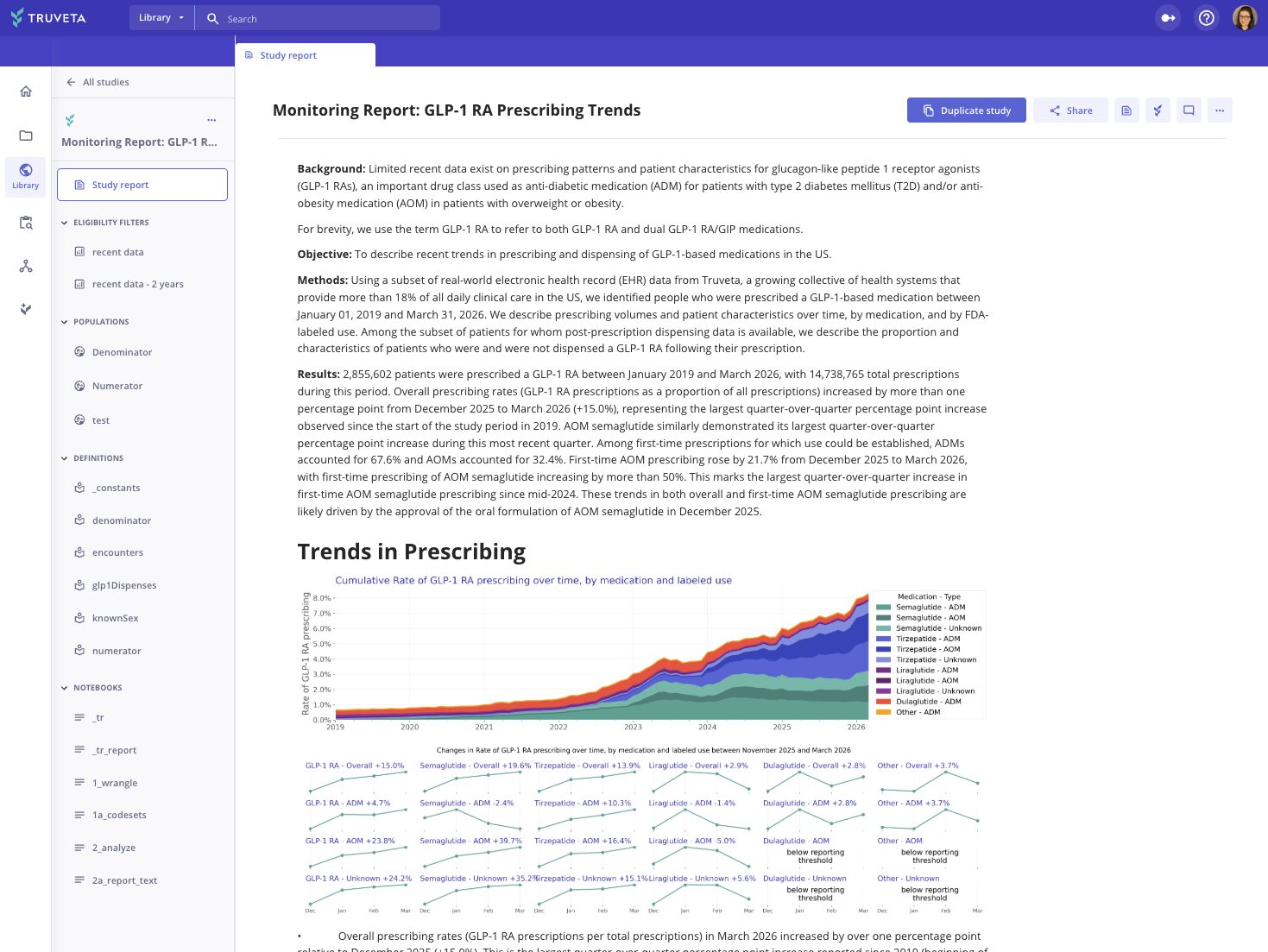Screen dimensions: 1268x952
Task: Click the network nodes icon in the sidebar
Action: (25, 266)
